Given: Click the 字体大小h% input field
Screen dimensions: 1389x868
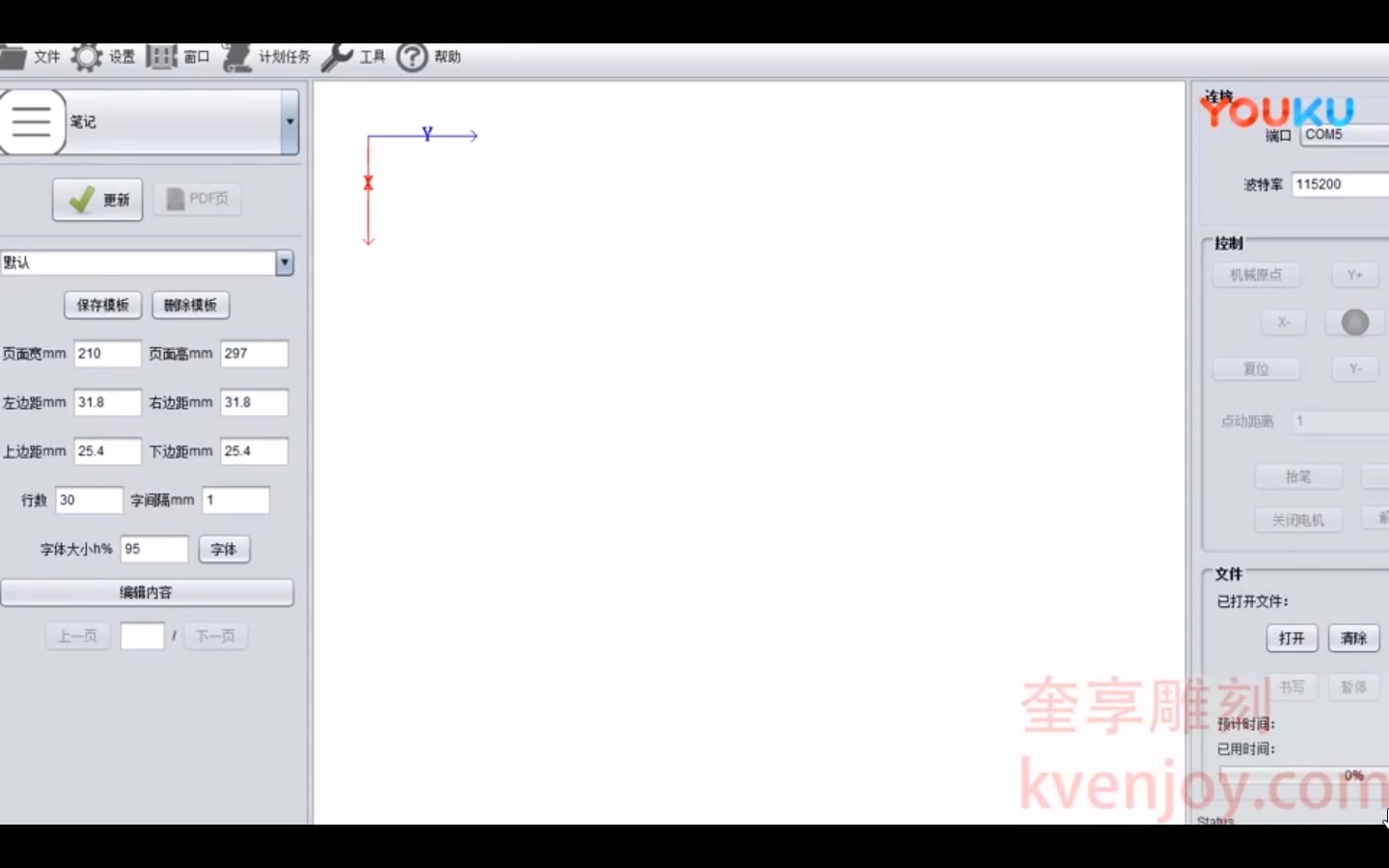Looking at the screenshot, I should pyautogui.click(x=154, y=549).
